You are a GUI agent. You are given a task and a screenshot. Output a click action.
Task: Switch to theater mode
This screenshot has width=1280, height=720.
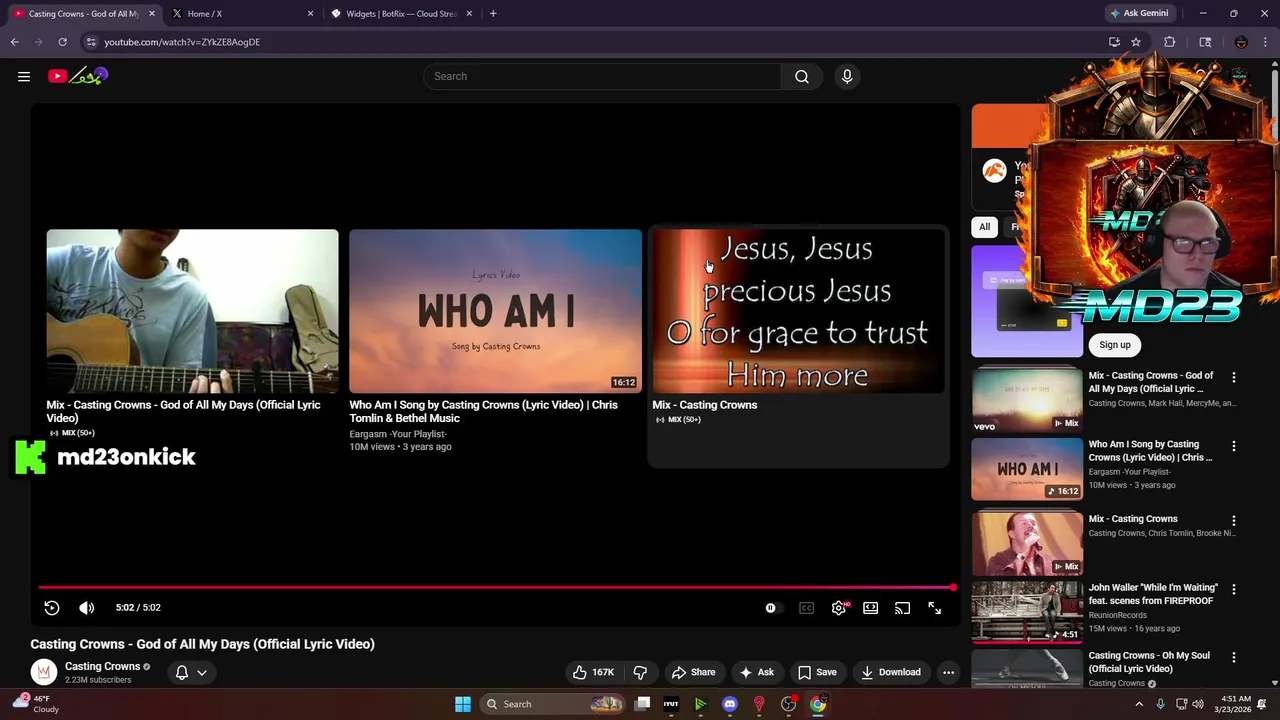coord(871,608)
